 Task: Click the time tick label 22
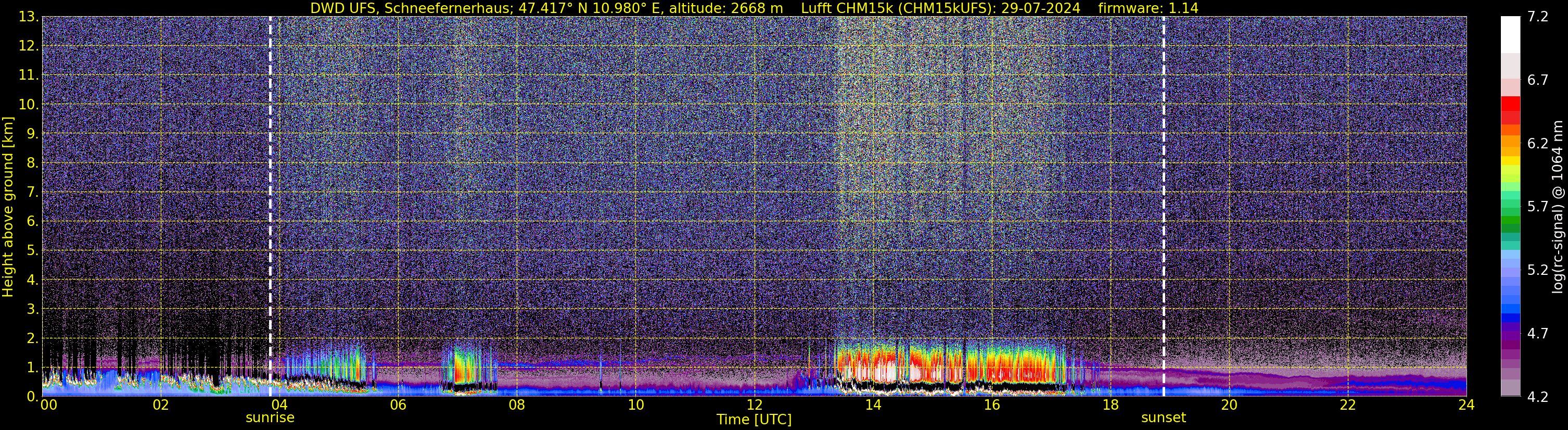tap(1348, 405)
